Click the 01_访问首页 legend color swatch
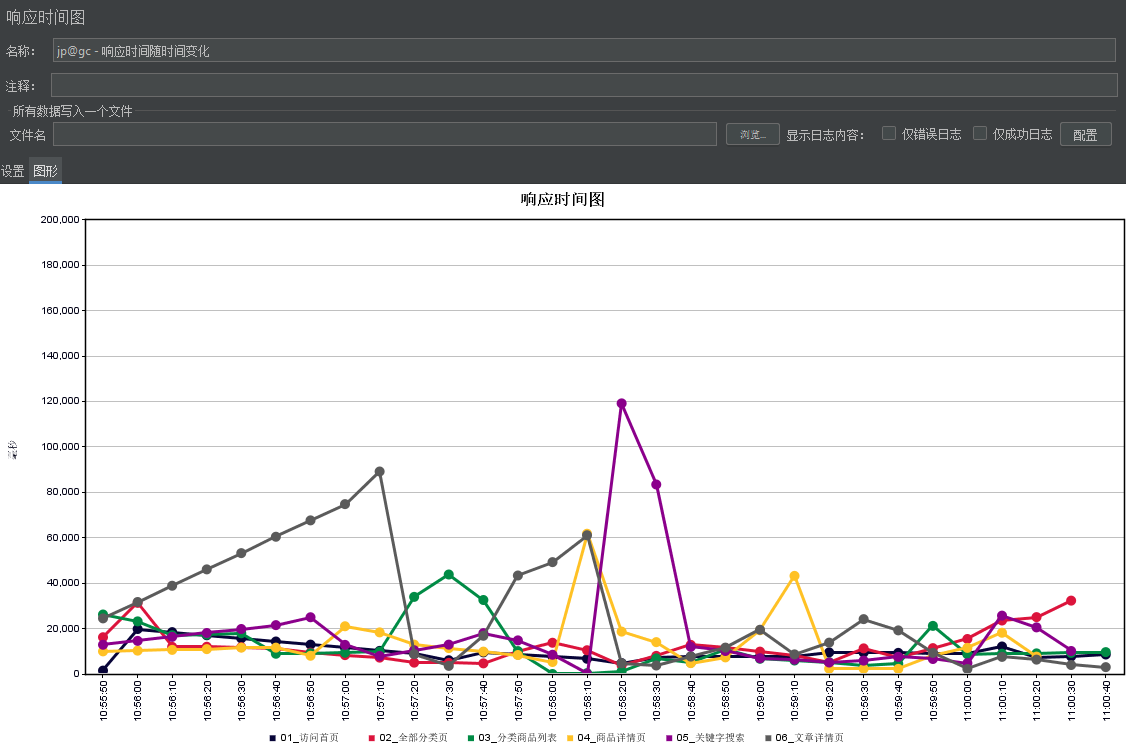This screenshot has height=746, width=1126. pyautogui.click(x=273, y=737)
